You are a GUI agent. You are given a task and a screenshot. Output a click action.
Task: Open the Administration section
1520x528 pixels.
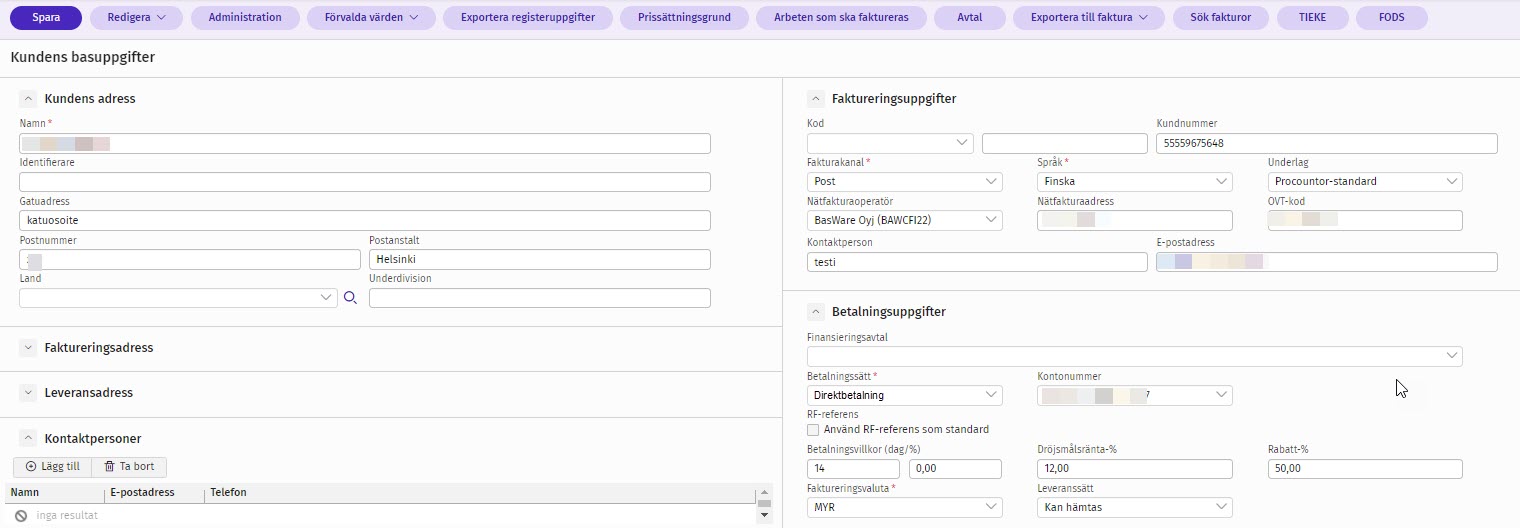(x=245, y=17)
